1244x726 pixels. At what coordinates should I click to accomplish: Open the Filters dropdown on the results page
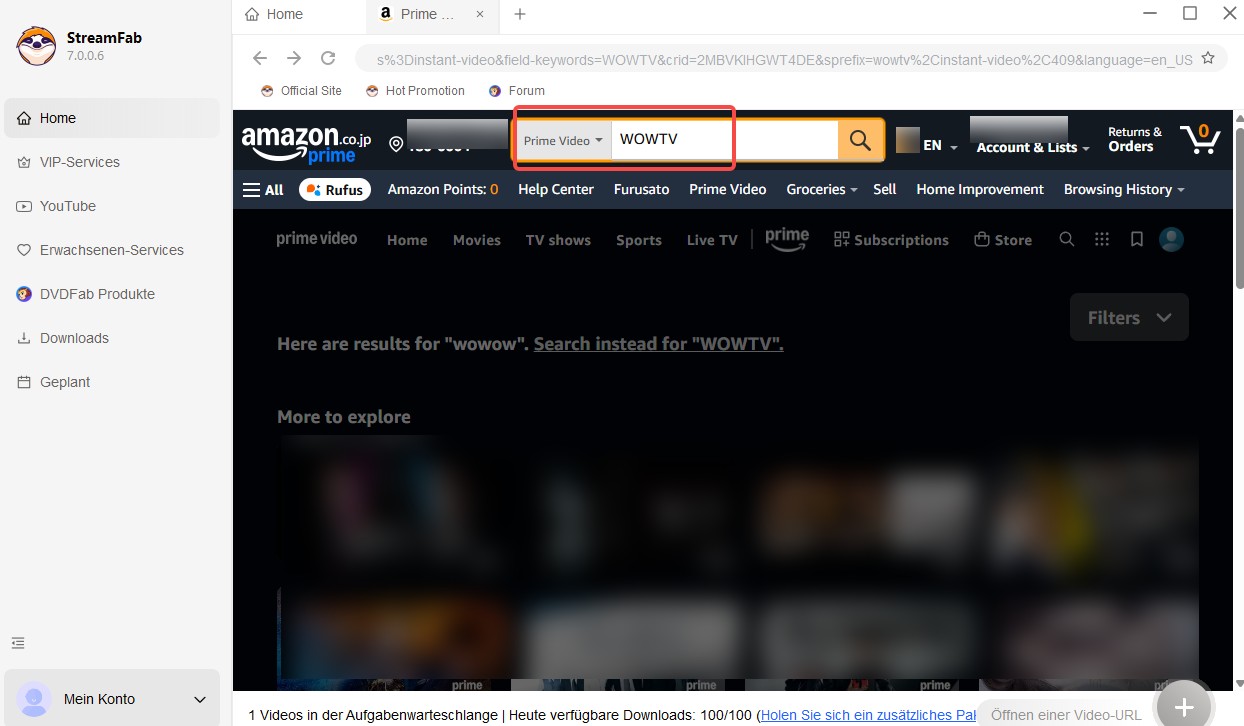(1129, 317)
